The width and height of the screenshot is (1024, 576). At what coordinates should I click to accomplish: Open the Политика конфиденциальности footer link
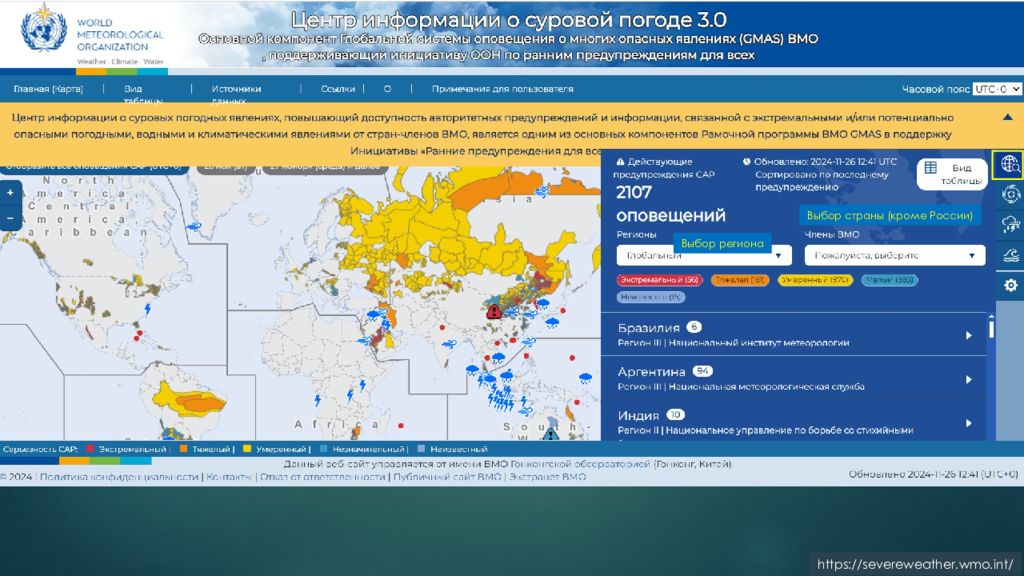pos(119,477)
